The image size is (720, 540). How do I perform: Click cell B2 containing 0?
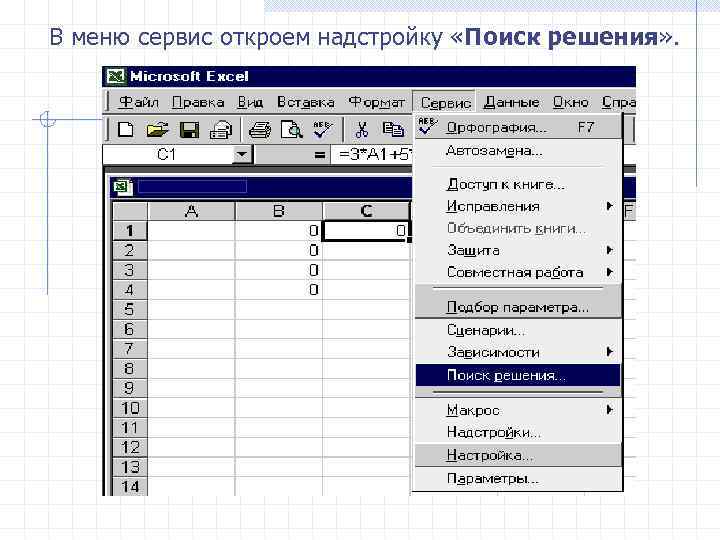279,250
